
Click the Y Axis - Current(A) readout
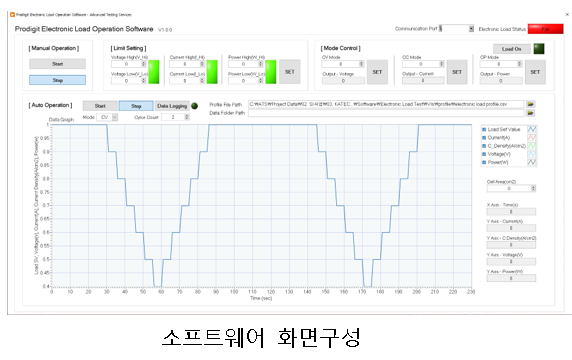pos(511,228)
